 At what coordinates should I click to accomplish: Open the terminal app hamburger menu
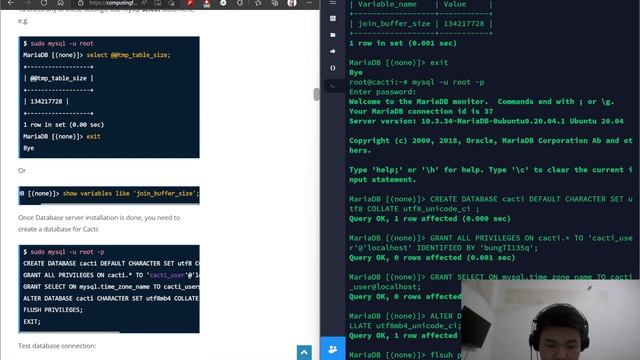click(x=333, y=3)
